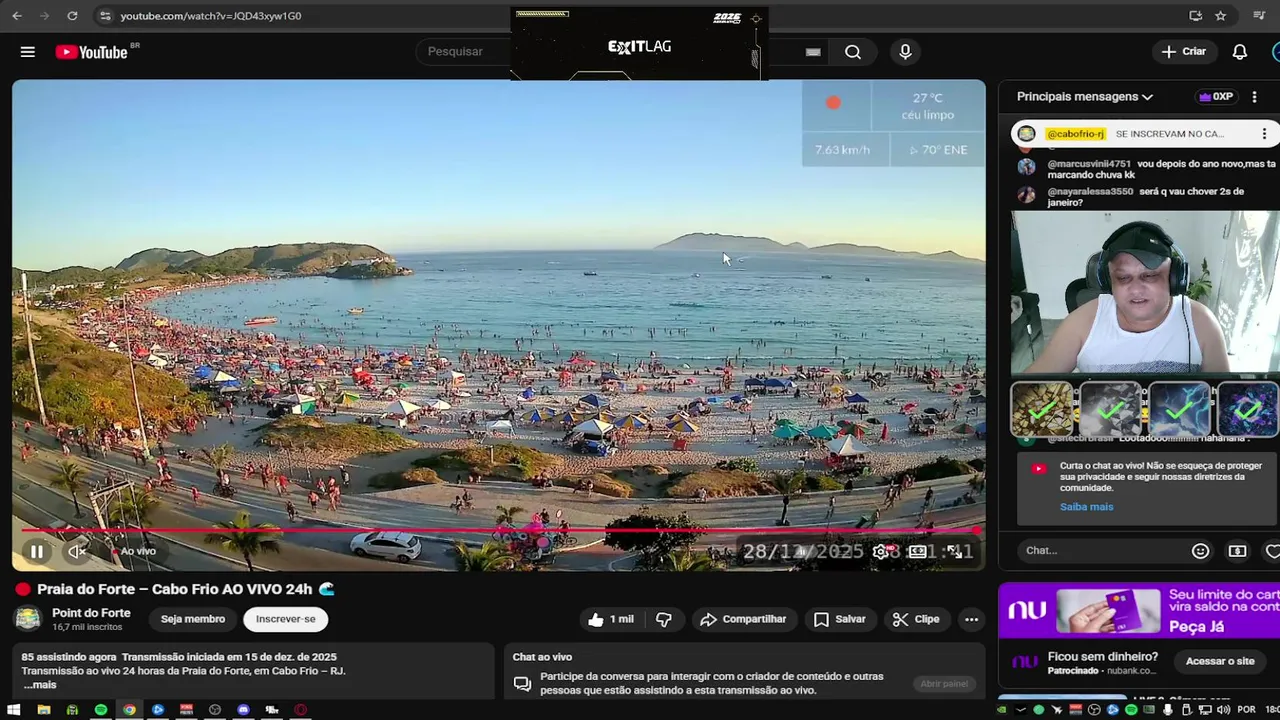Reload the page in the browser
Viewport: 1280px width, 720px height.
72,16
